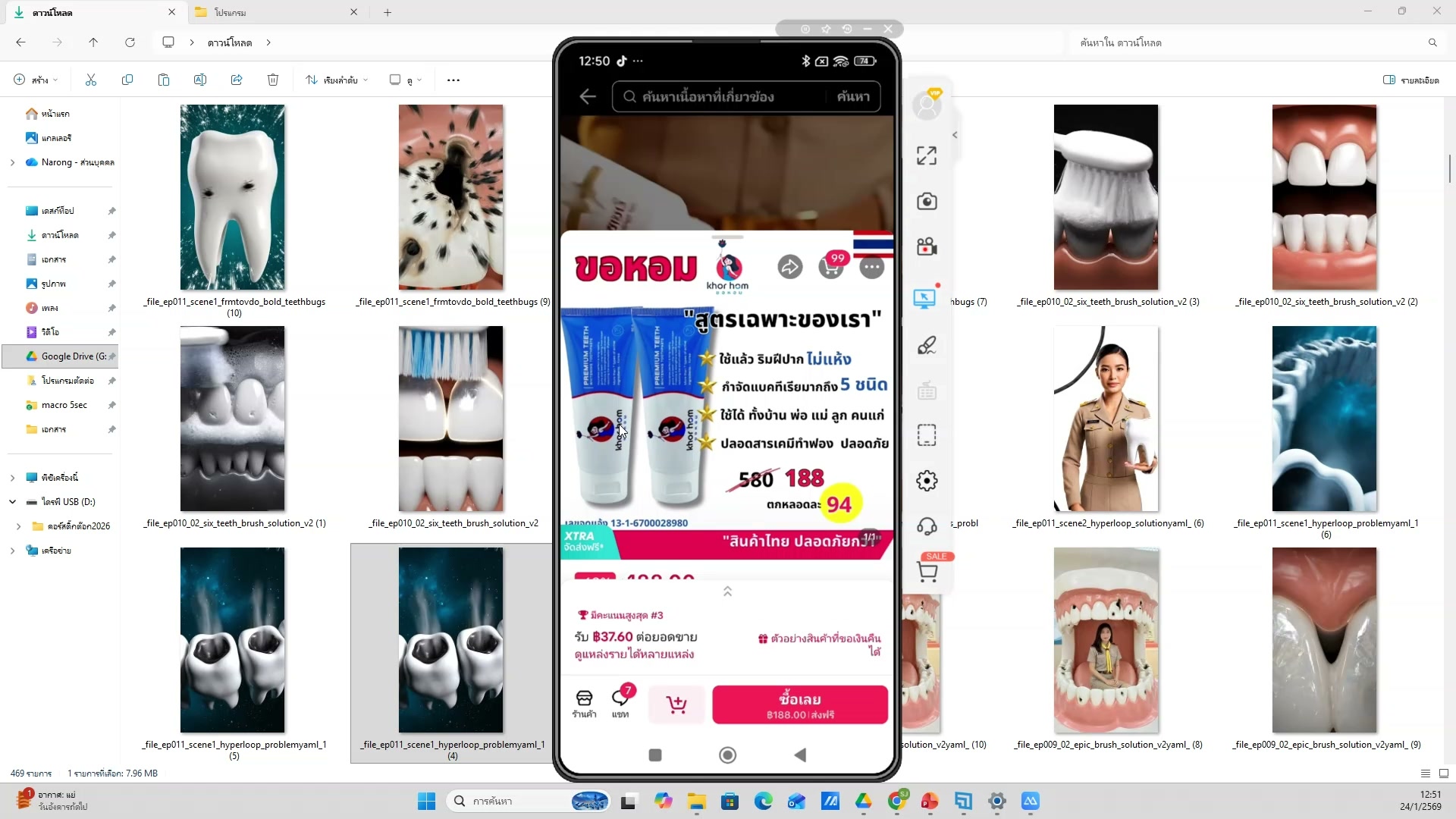The image size is (1456, 819).
Task: Rename the selected file
Action: click(200, 80)
